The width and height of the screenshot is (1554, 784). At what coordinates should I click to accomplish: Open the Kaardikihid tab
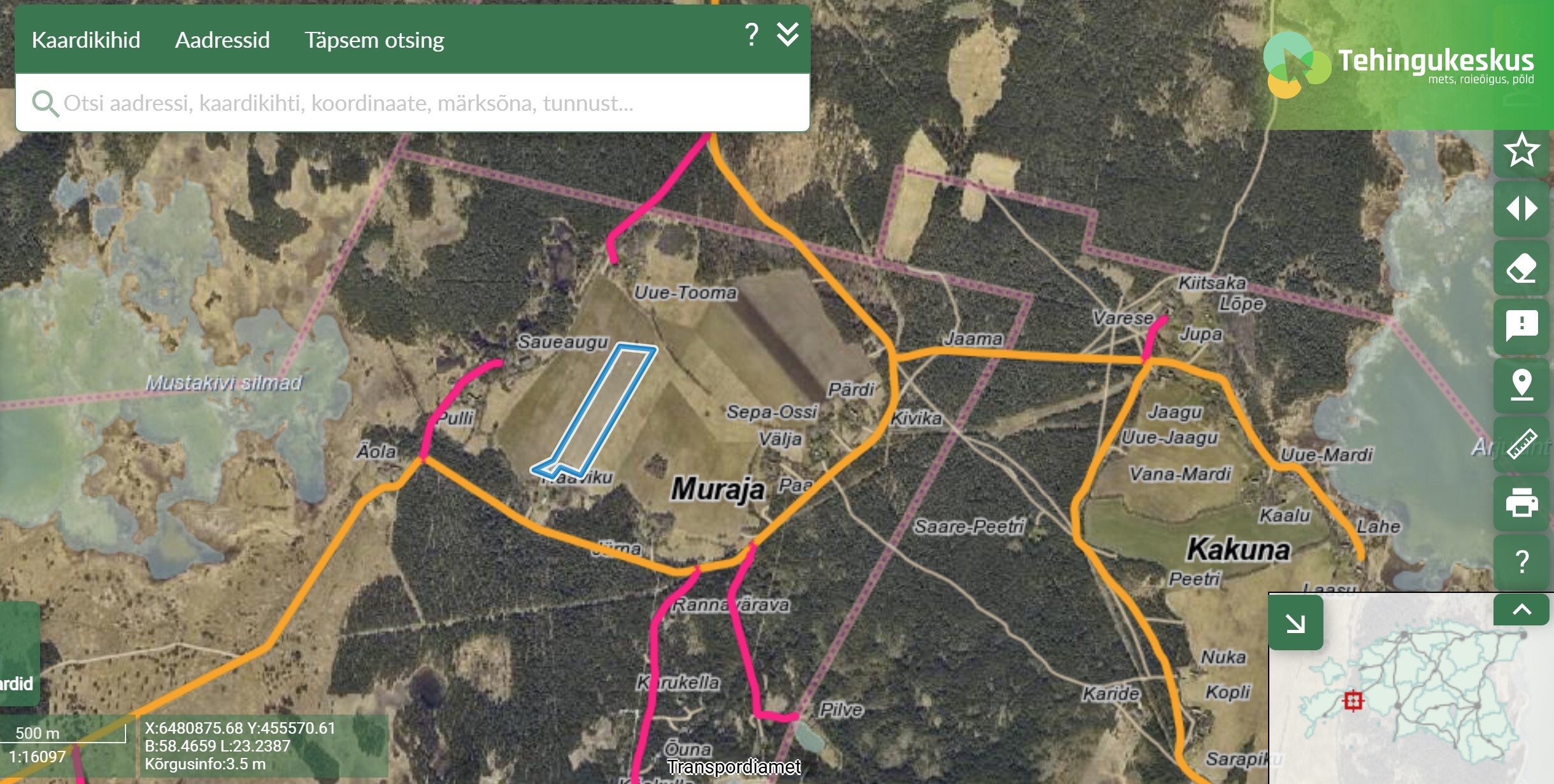pyautogui.click(x=86, y=39)
